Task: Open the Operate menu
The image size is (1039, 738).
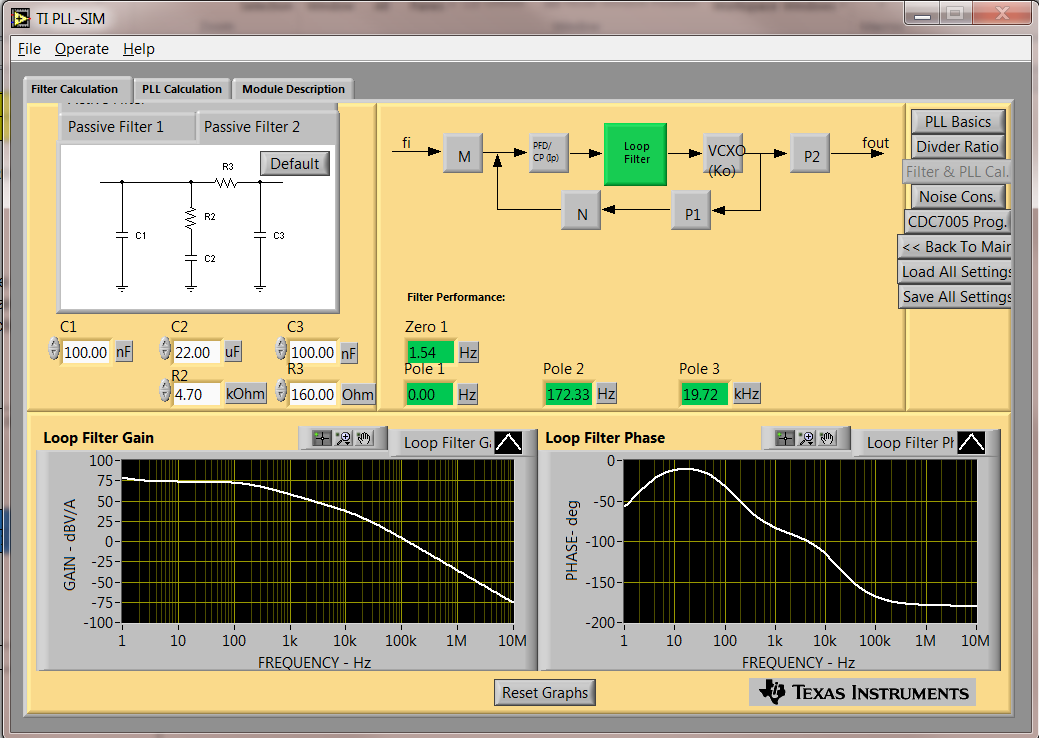Action: (82, 49)
